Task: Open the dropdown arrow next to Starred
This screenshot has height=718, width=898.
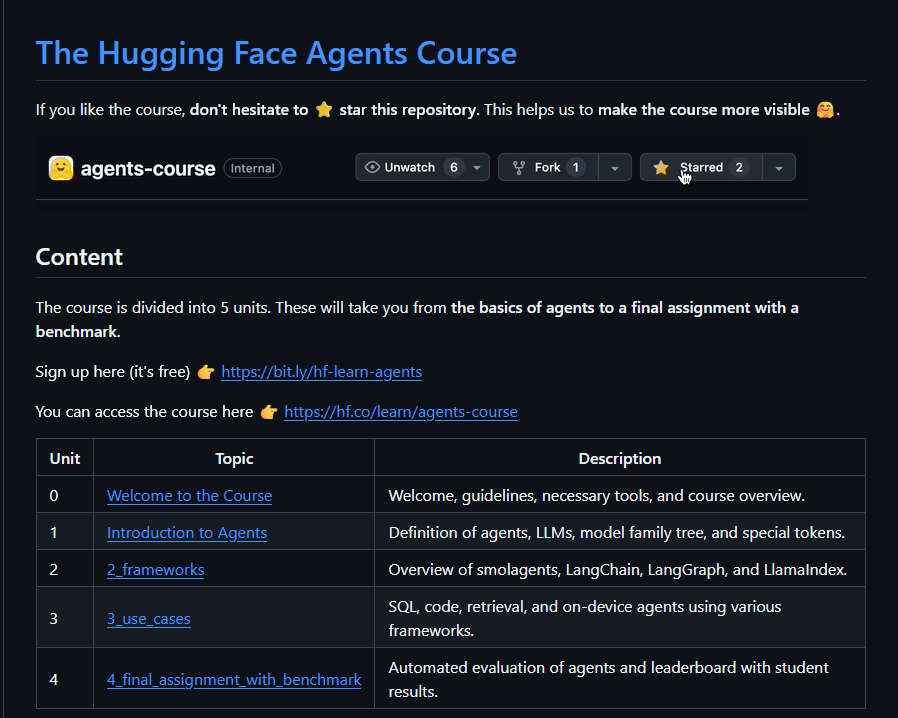Action: pyautogui.click(x=779, y=168)
